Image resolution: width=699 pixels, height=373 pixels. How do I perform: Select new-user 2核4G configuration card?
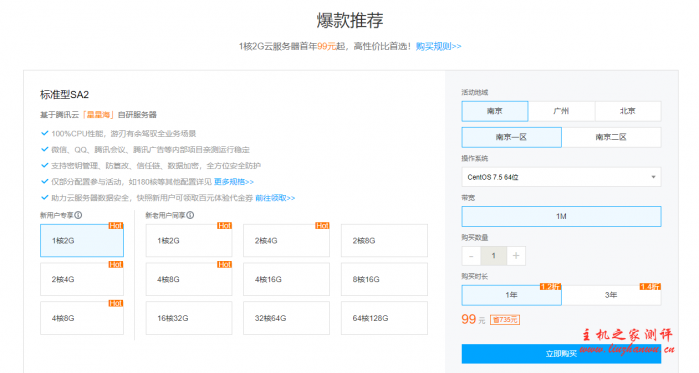click(x=82, y=279)
